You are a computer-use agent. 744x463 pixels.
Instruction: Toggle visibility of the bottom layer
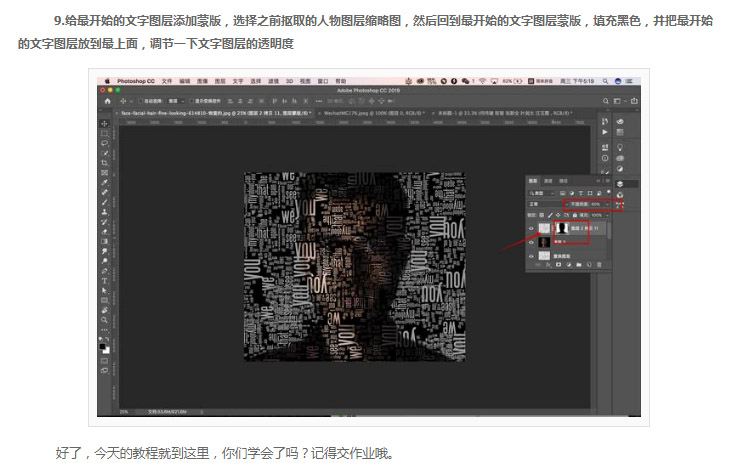pyautogui.click(x=531, y=256)
